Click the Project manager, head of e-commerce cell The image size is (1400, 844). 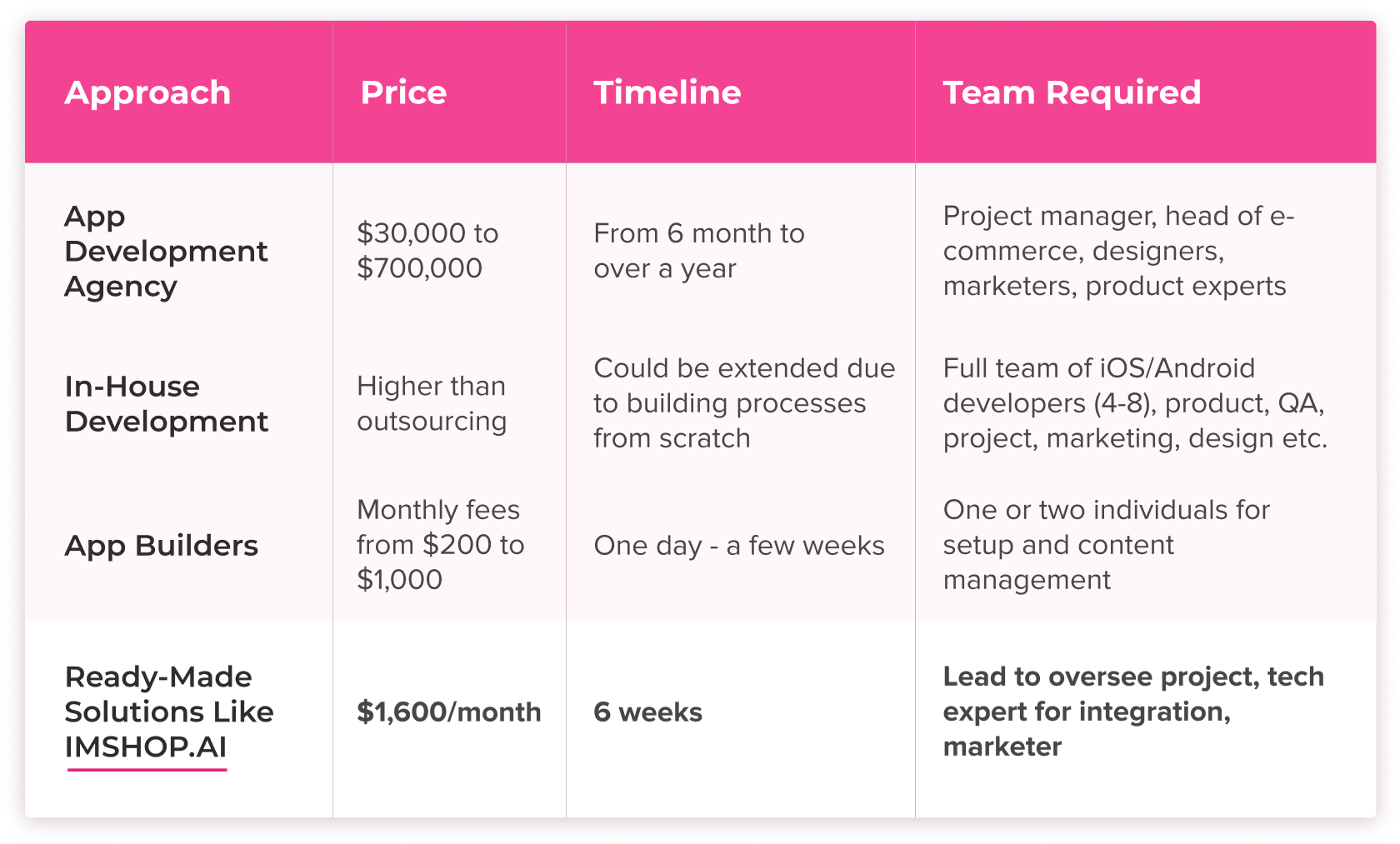point(1117,251)
